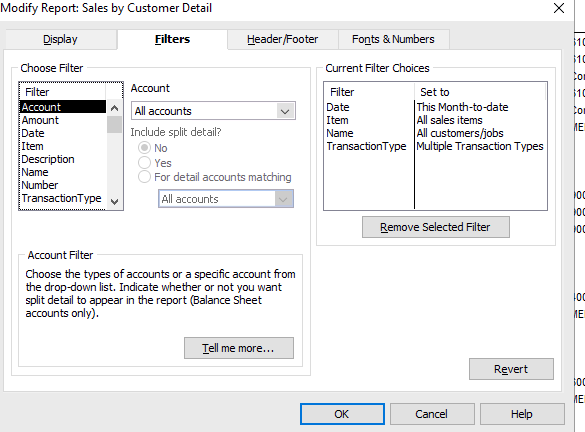Close the Modify Report dialog

pos(559,8)
